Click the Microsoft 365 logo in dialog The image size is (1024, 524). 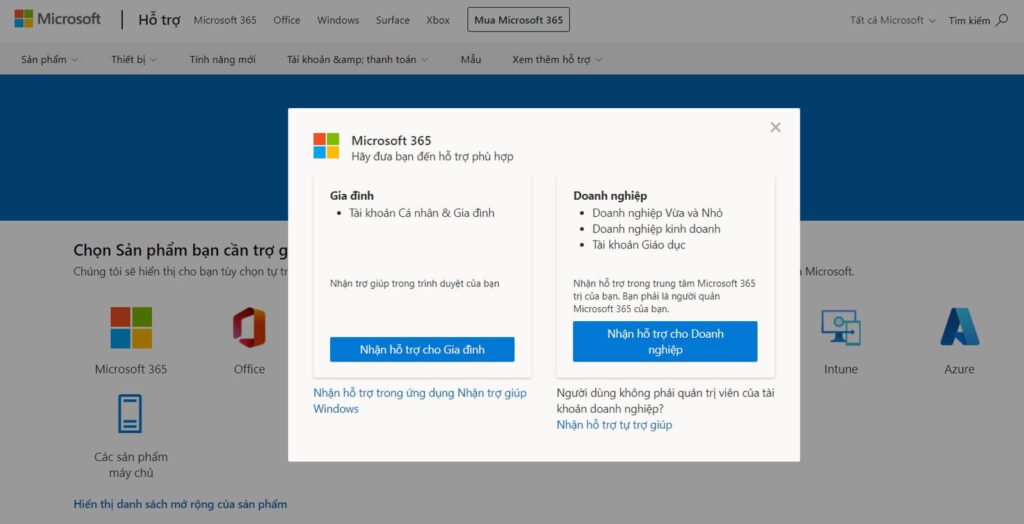point(326,146)
